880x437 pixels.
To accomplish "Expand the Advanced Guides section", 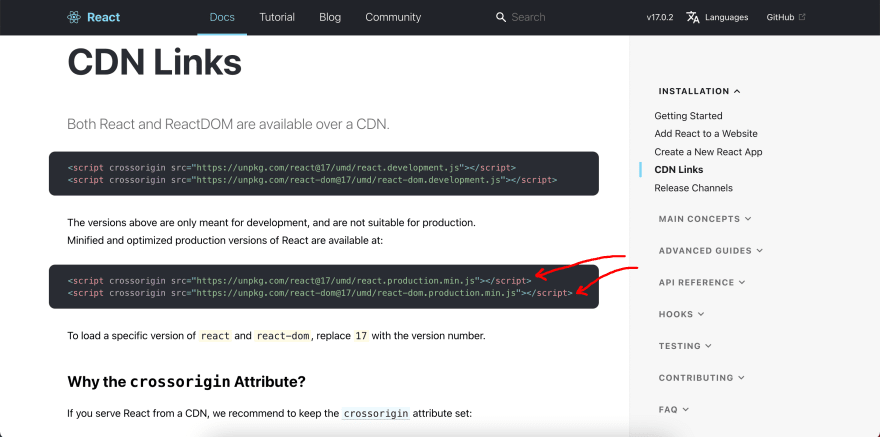I will pos(711,251).
